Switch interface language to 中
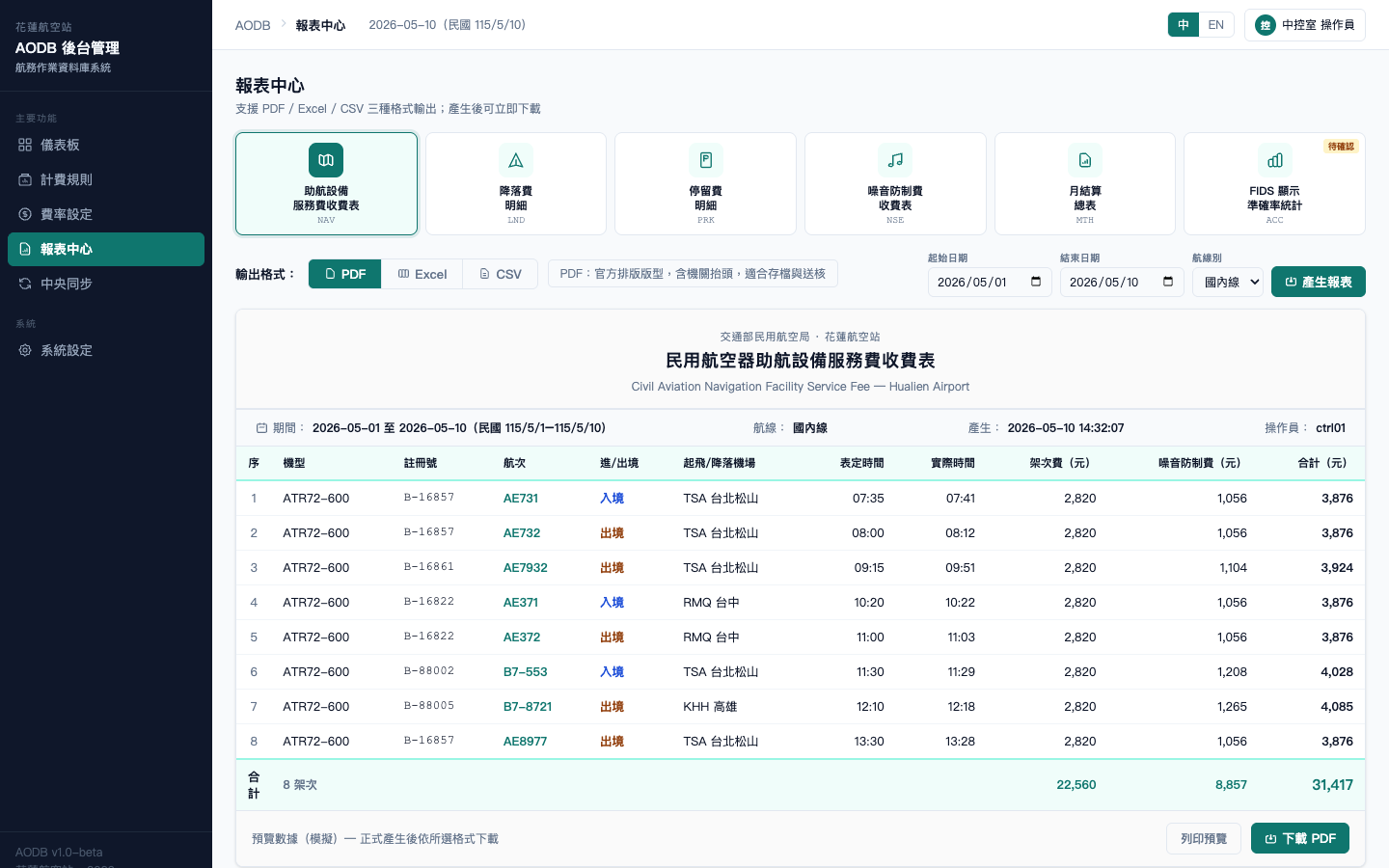The width and height of the screenshot is (1389, 868). (1184, 25)
